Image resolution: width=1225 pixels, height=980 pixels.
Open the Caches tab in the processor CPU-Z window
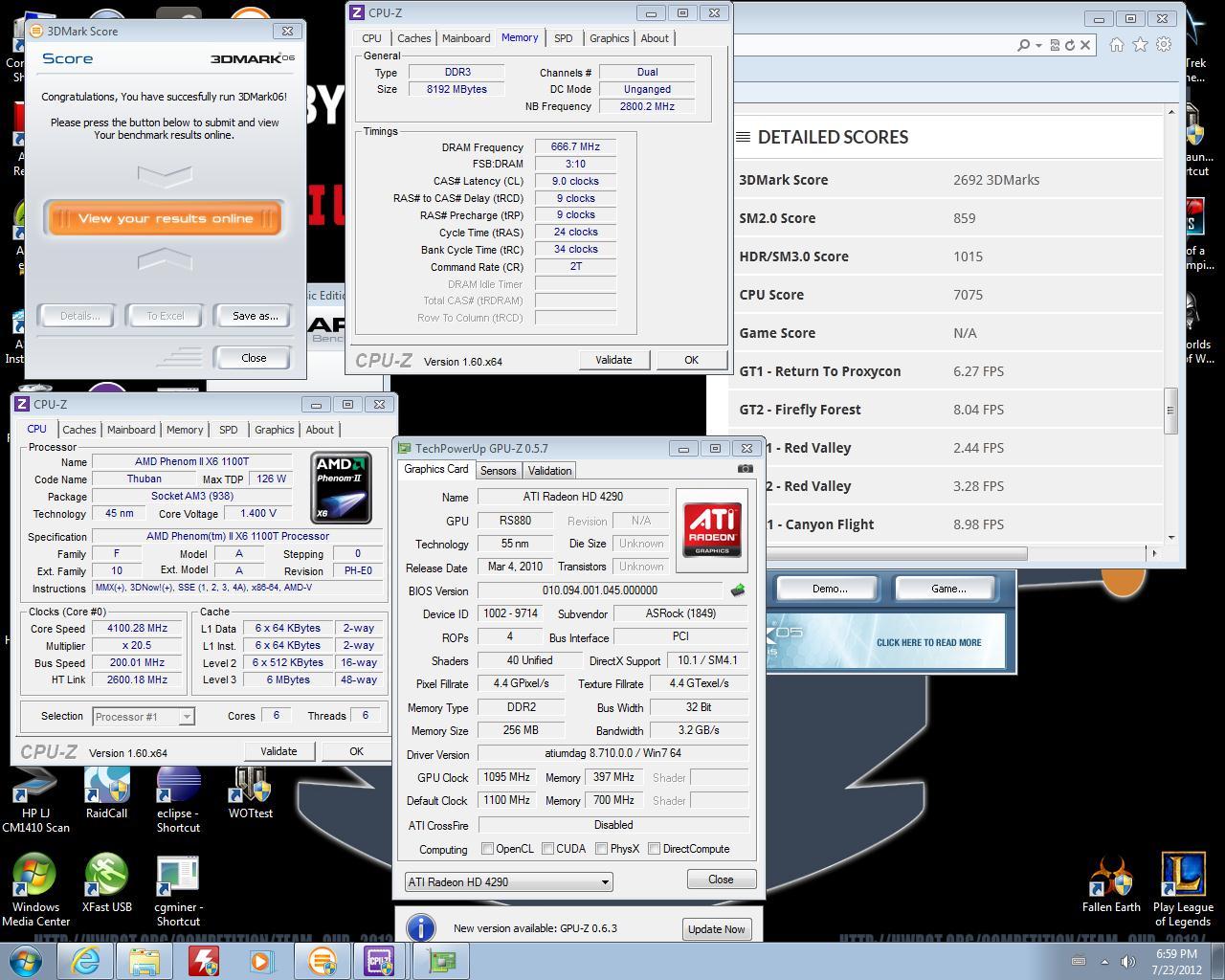79,430
